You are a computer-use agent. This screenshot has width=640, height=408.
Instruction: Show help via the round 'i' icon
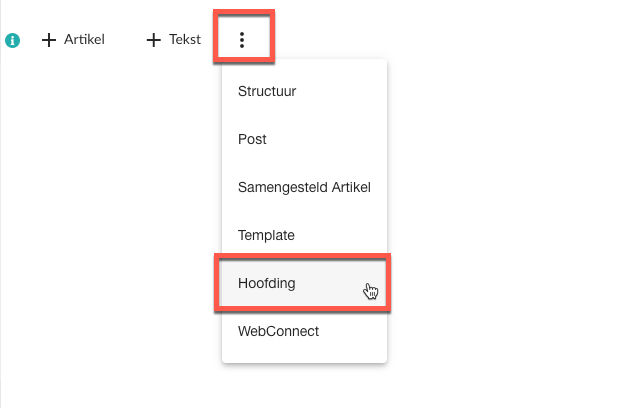[12, 40]
